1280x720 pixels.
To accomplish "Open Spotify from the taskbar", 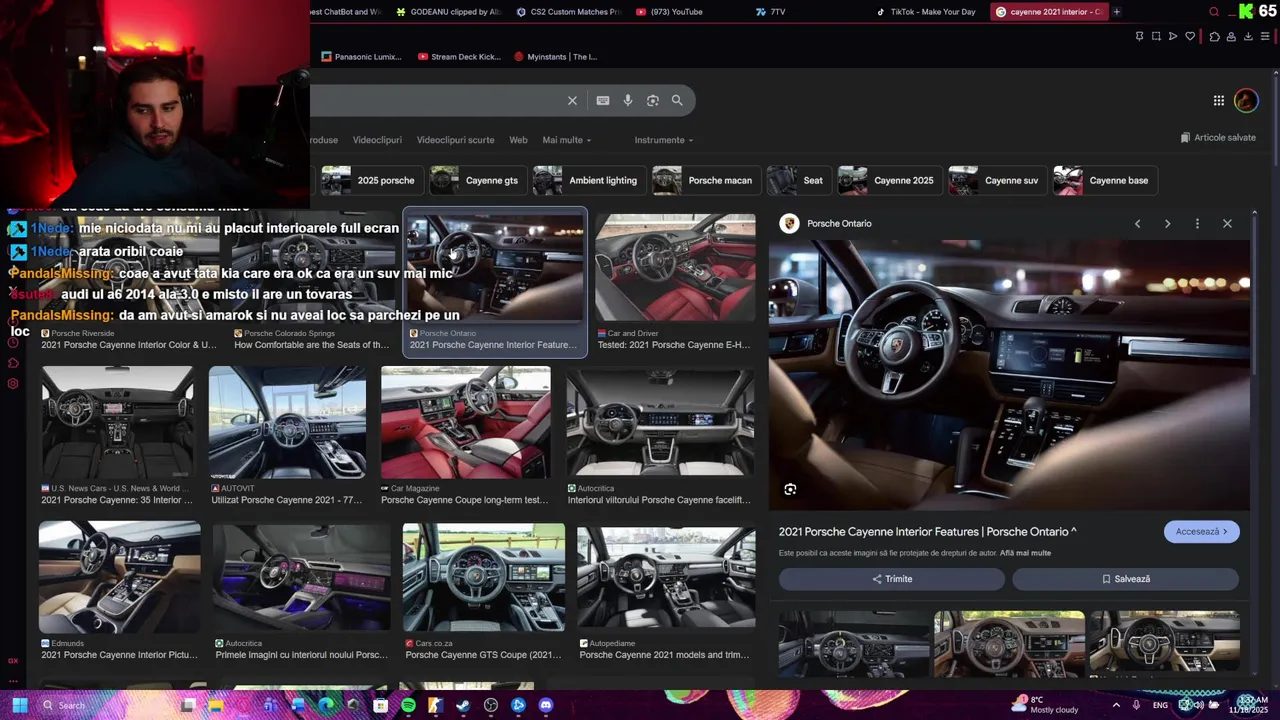I will 408,705.
